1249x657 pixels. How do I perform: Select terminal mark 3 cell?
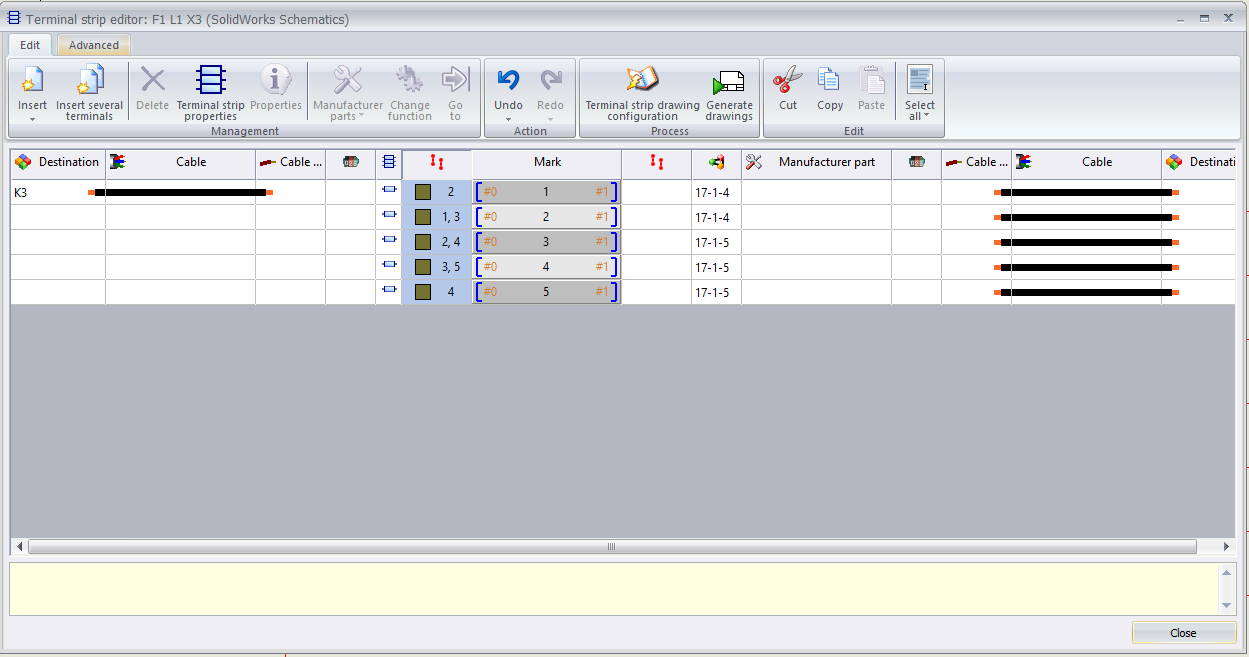coord(546,242)
